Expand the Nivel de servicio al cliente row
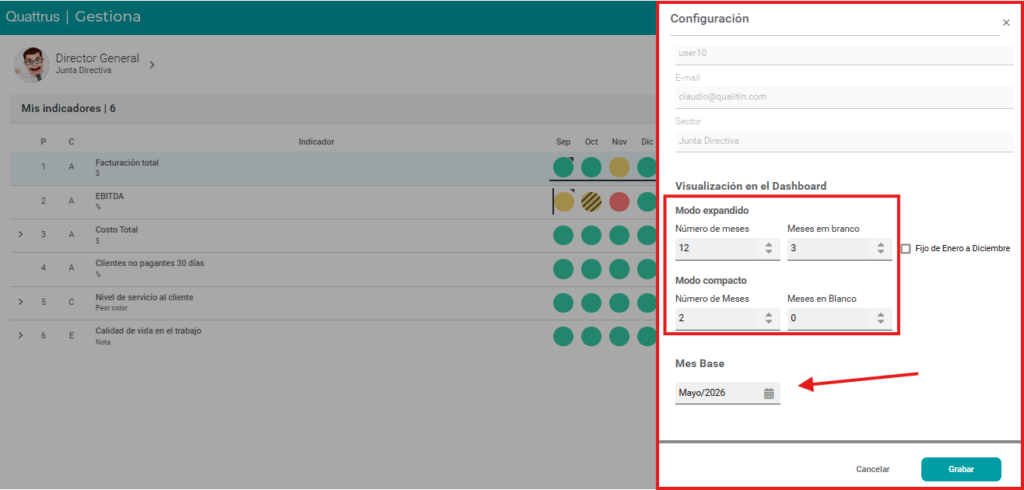Viewport: 1024px width, 490px height. coord(20,302)
